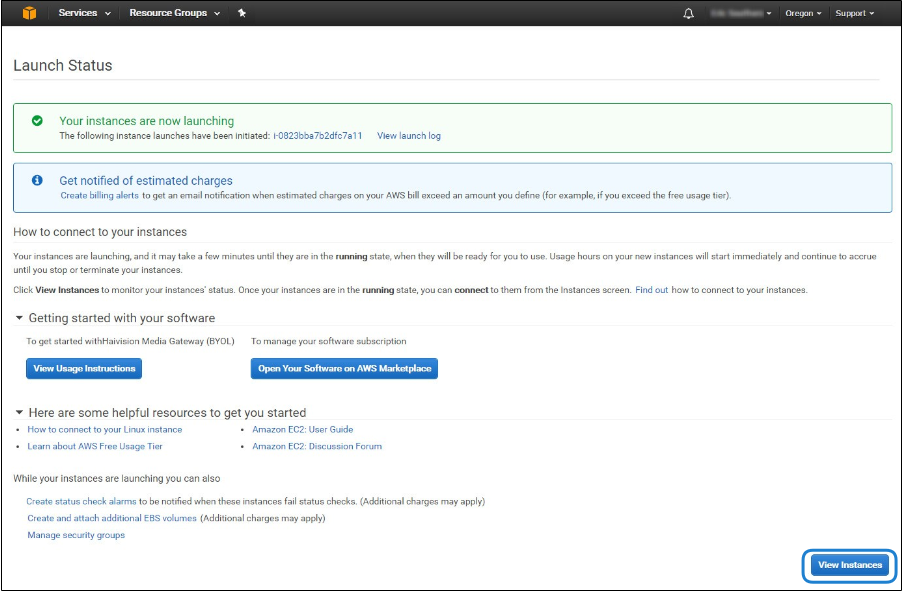Click Open Your Software on AWS Marketplace

click(344, 369)
